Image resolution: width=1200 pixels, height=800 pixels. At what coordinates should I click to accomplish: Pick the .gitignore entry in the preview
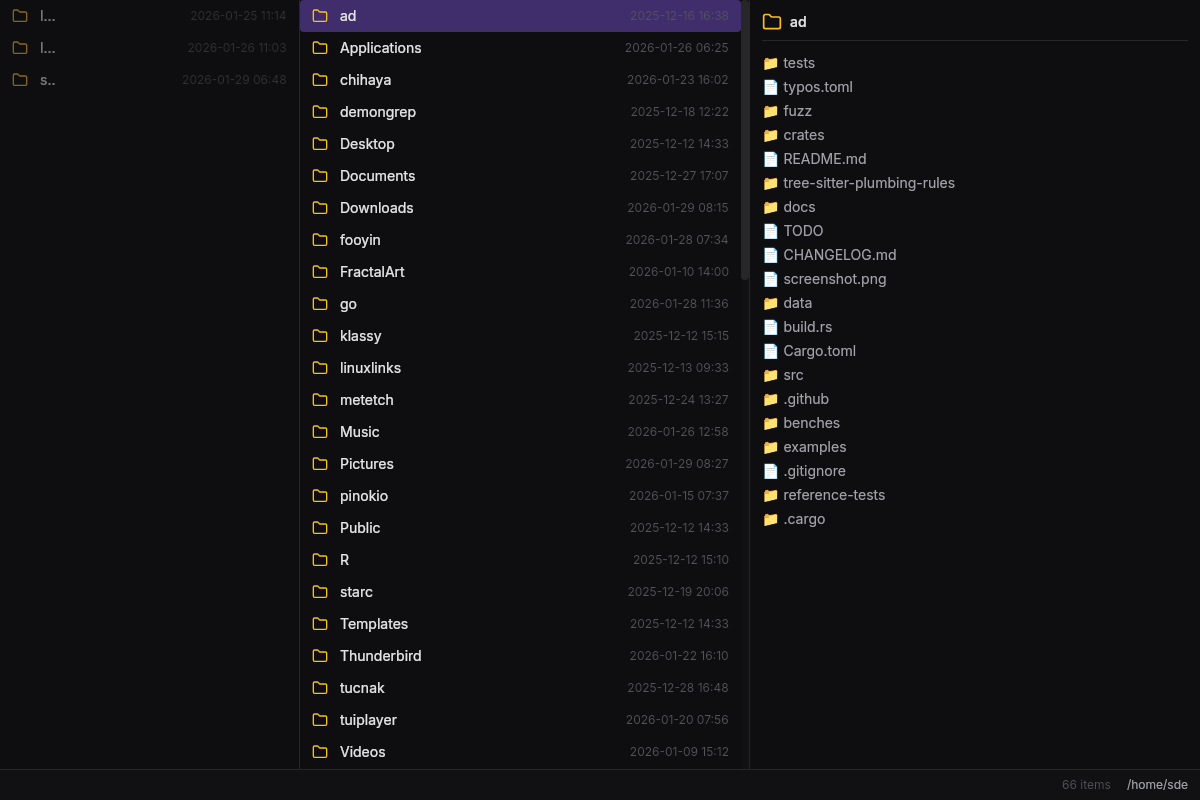click(814, 471)
